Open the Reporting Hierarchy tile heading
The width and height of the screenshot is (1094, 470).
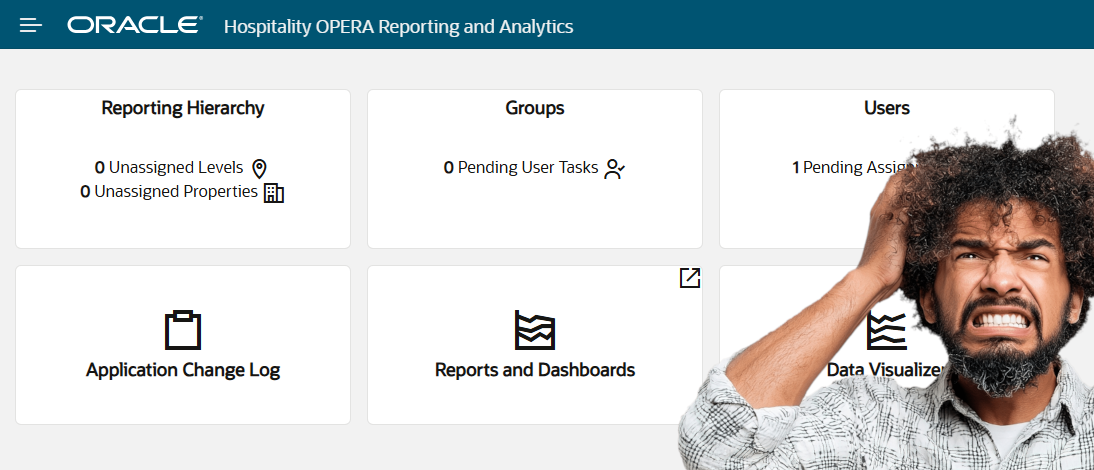point(183,108)
